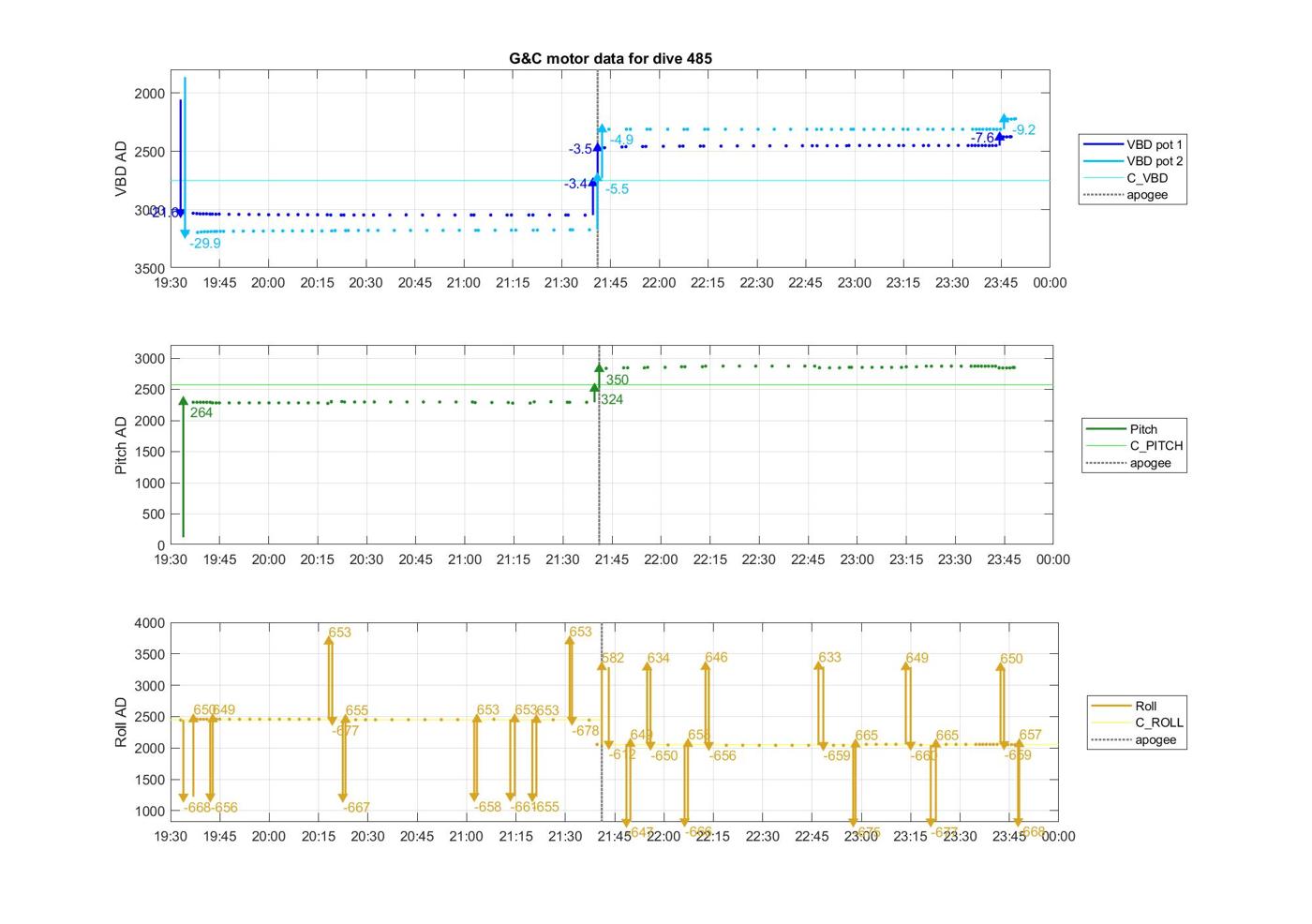Click the '-678' annotation in the Roll plot
This screenshot has width=1312, height=924.
coord(585,731)
